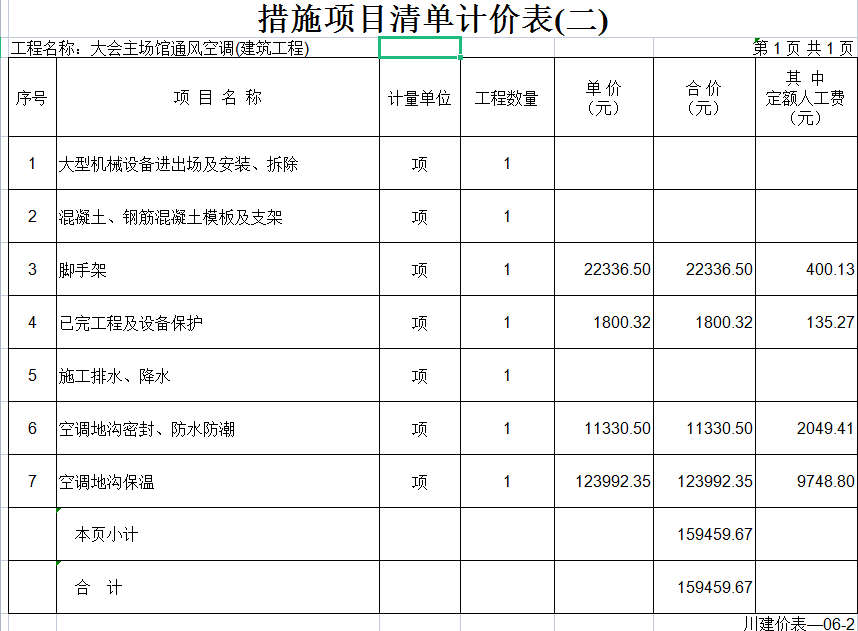Screen dimensions: 858x631
Task: Select the 其中定额人工费 header cell
Action: point(806,97)
